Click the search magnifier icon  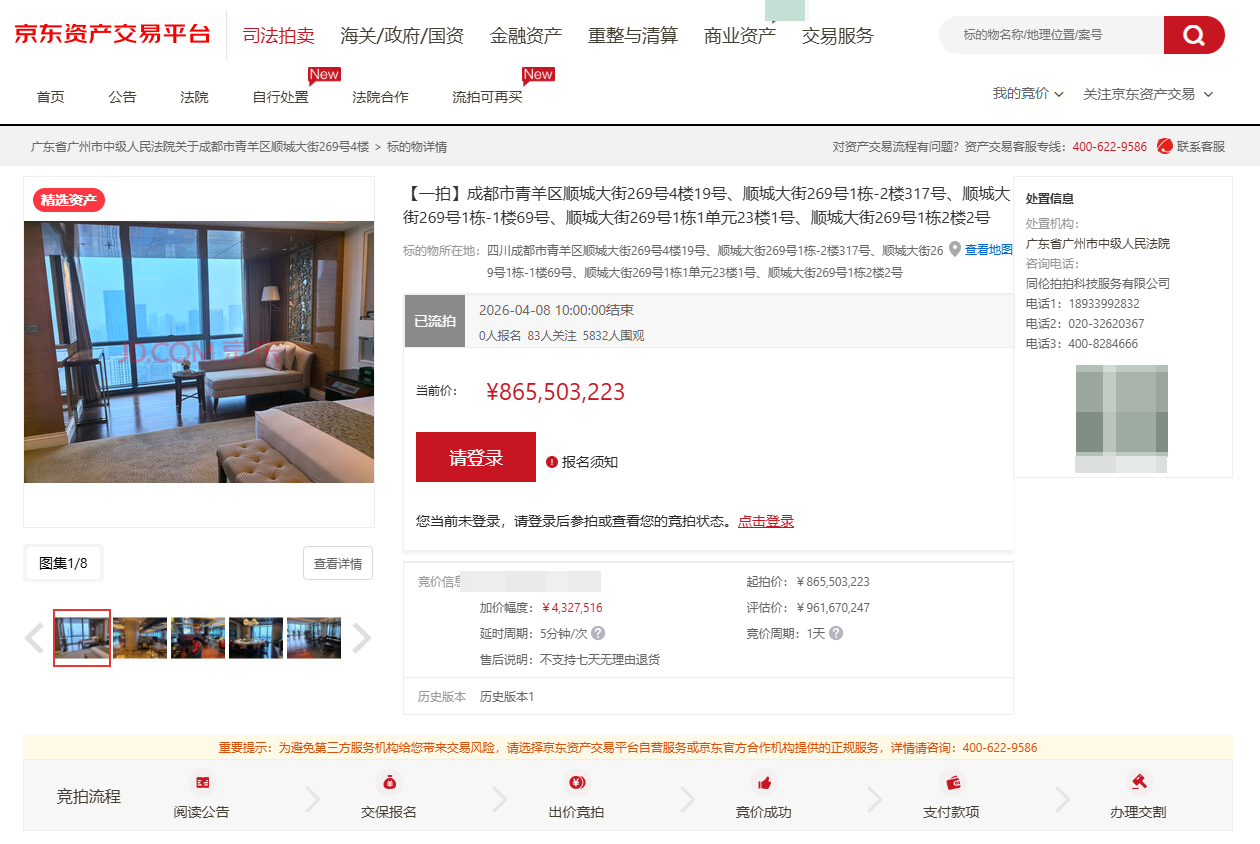1193,34
